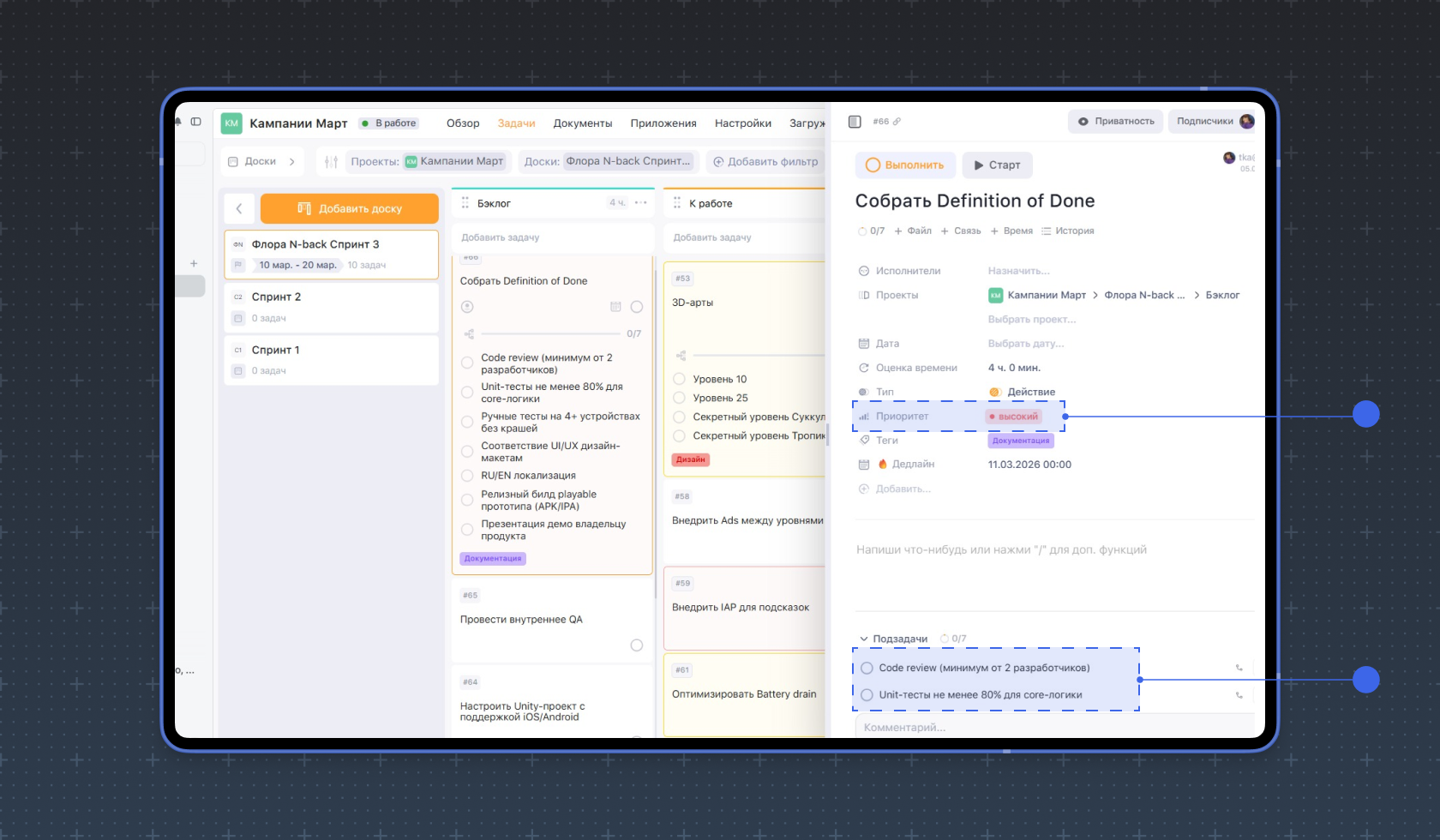Click the side panel layout icon near #66
The image size is (1440, 840).
click(x=855, y=122)
